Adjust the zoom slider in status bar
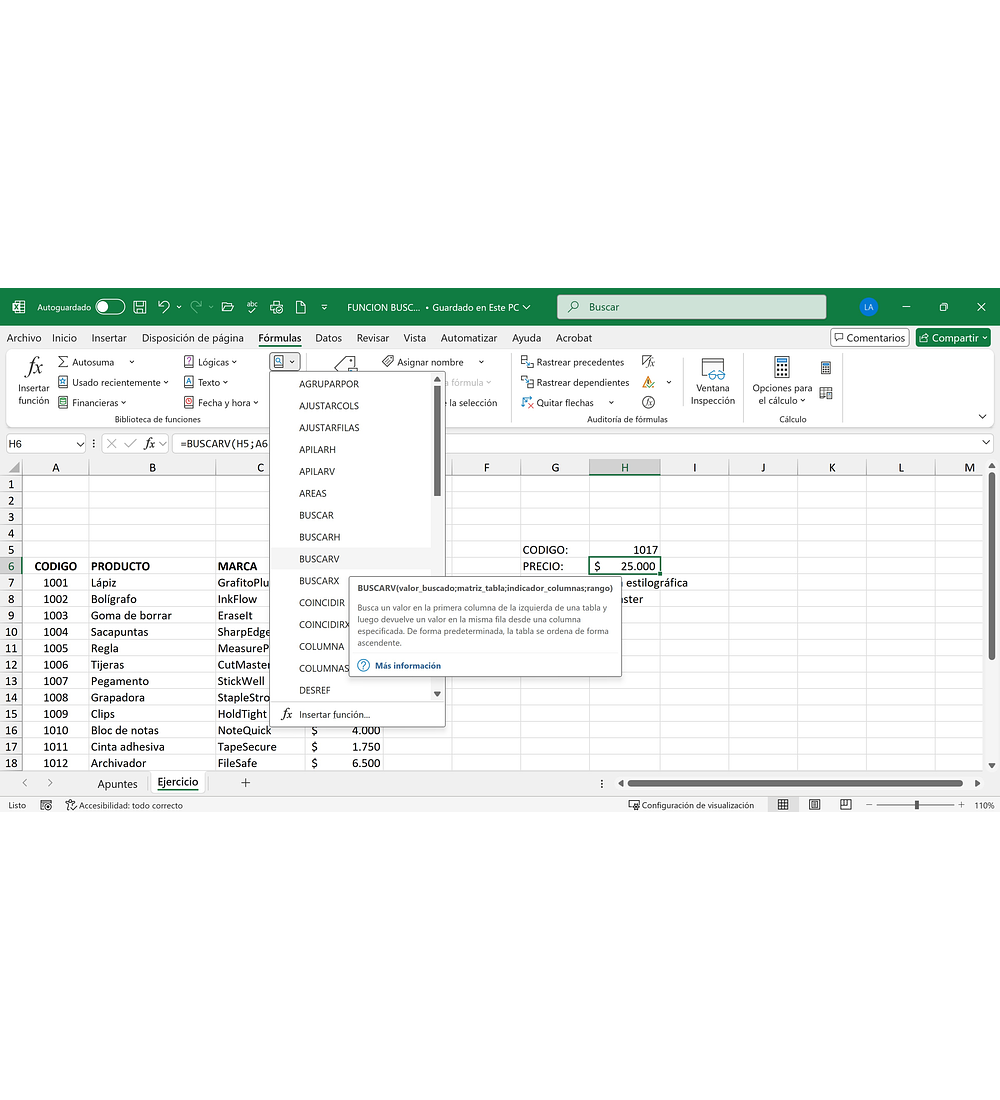 [x=916, y=805]
